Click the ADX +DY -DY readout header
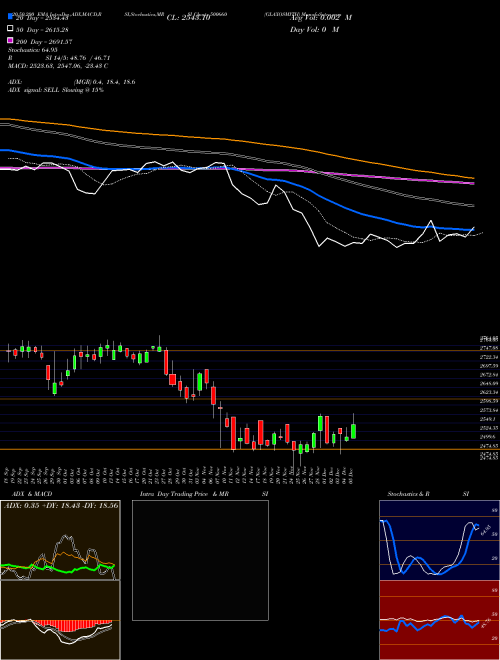Screen dimensions: 500x660 click(61, 505)
